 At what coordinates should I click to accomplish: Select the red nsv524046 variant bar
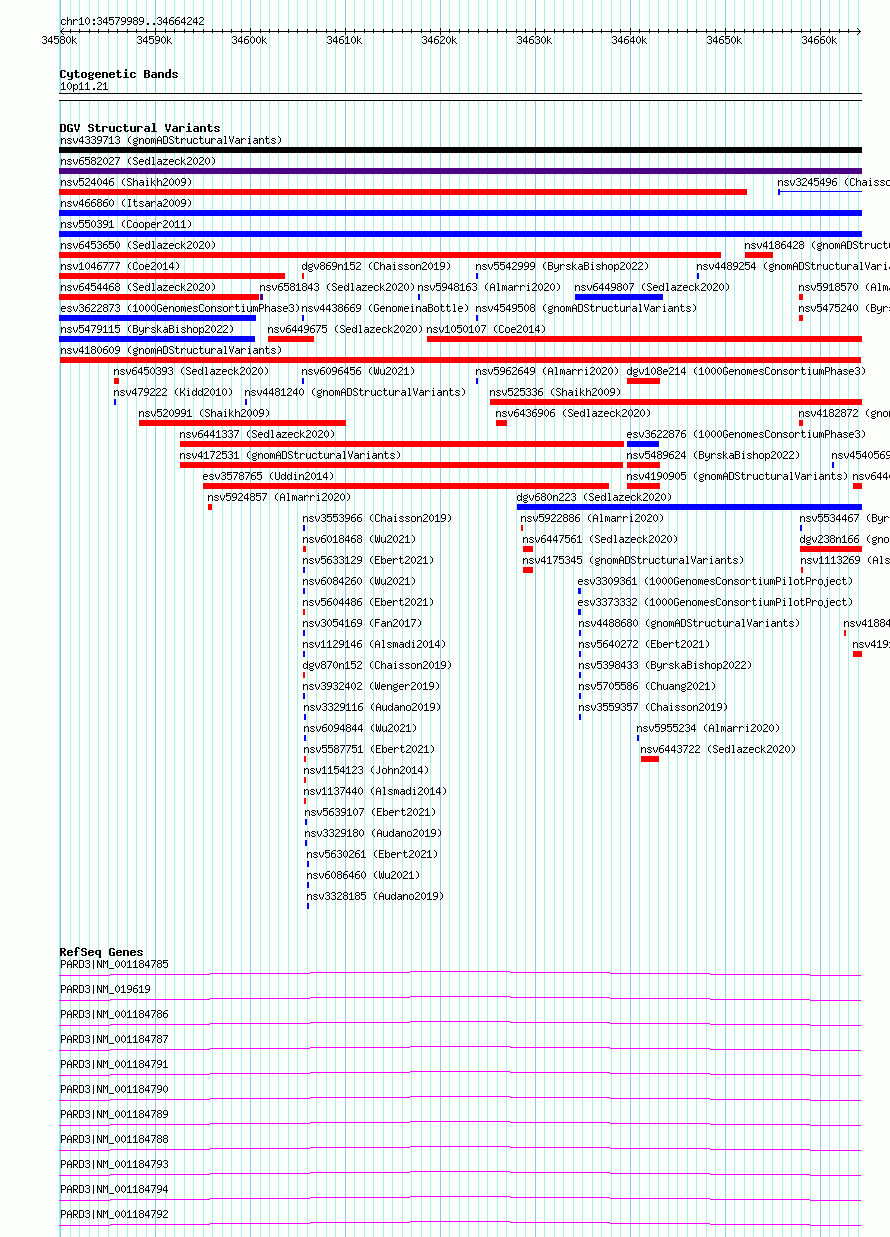pyautogui.click(x=403, y=192)
